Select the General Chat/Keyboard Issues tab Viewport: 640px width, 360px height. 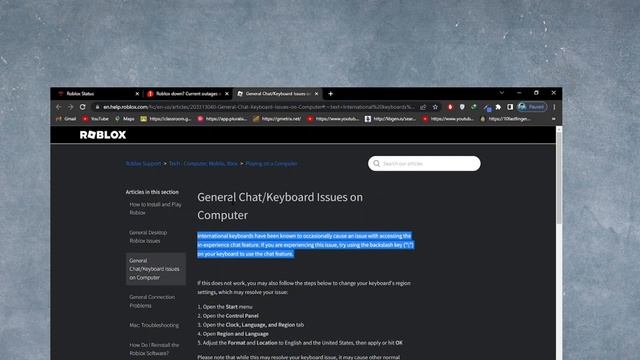277,94
